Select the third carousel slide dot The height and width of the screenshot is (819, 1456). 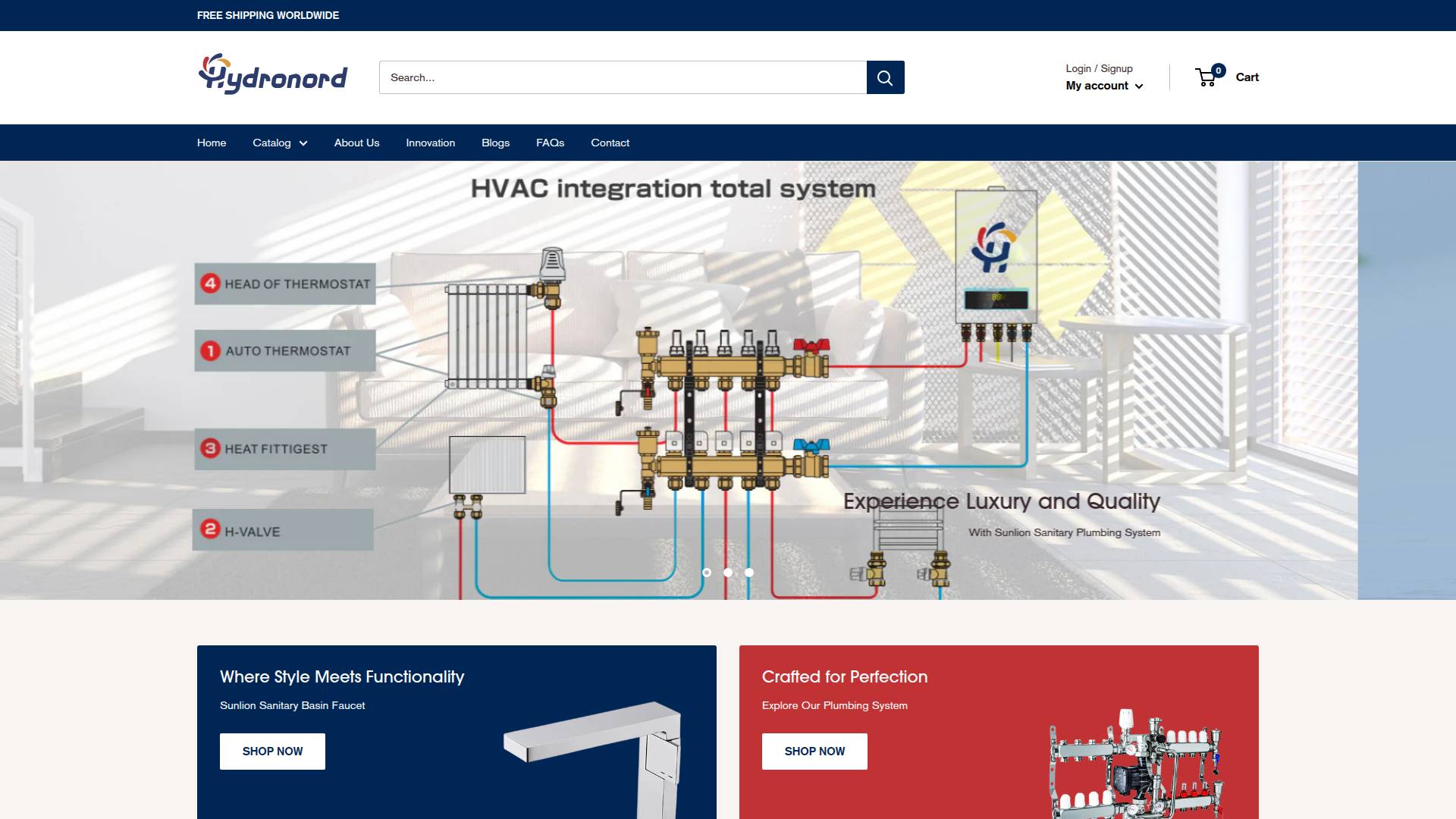pos(749,573)
